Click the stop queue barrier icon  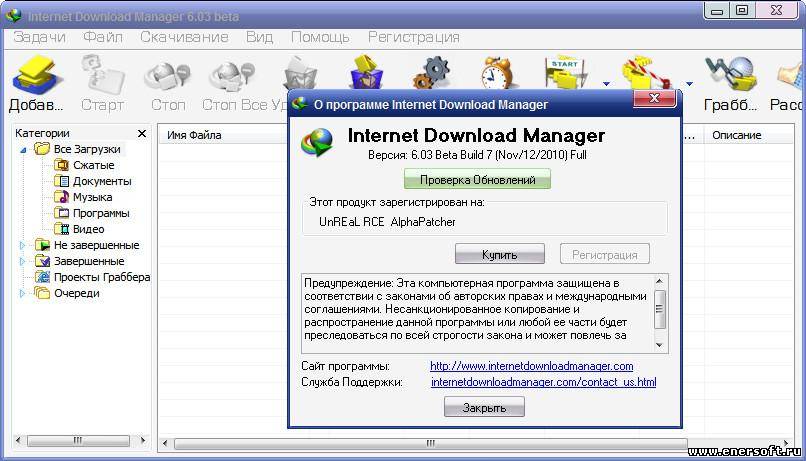[x=646, y=73]
